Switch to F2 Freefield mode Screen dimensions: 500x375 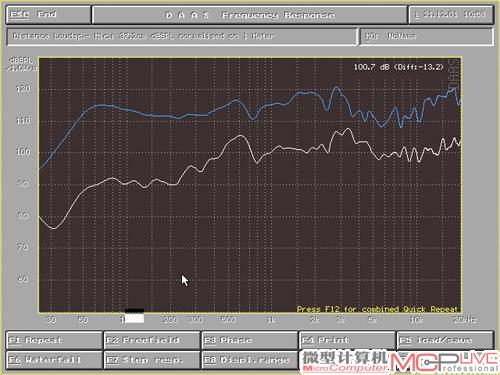click(x=152, y=340)
